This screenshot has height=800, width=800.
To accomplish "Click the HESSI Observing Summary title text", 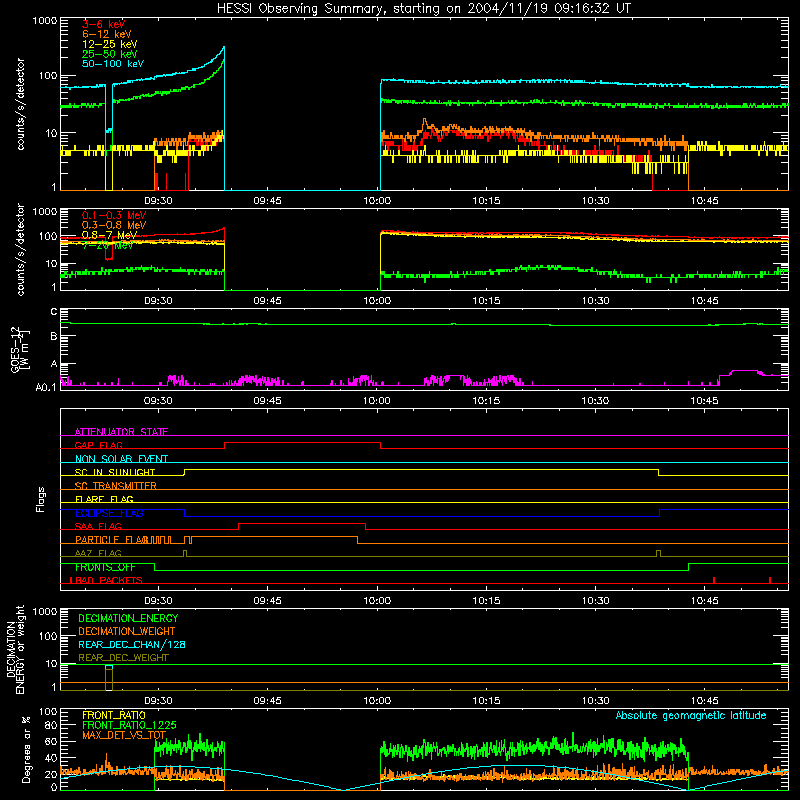I will tap(423, 9).
